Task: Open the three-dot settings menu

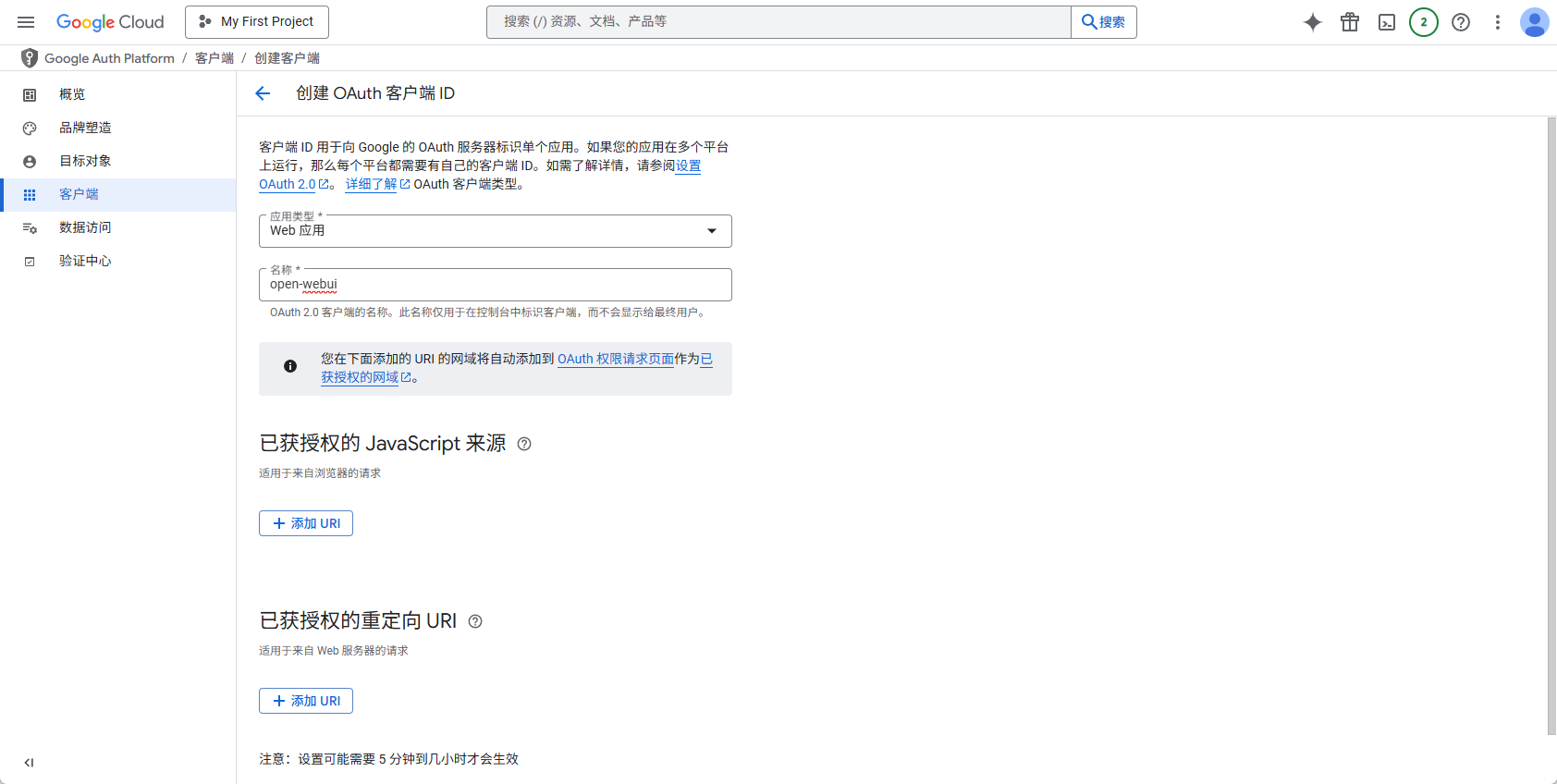Action: tap(1498, 22)
